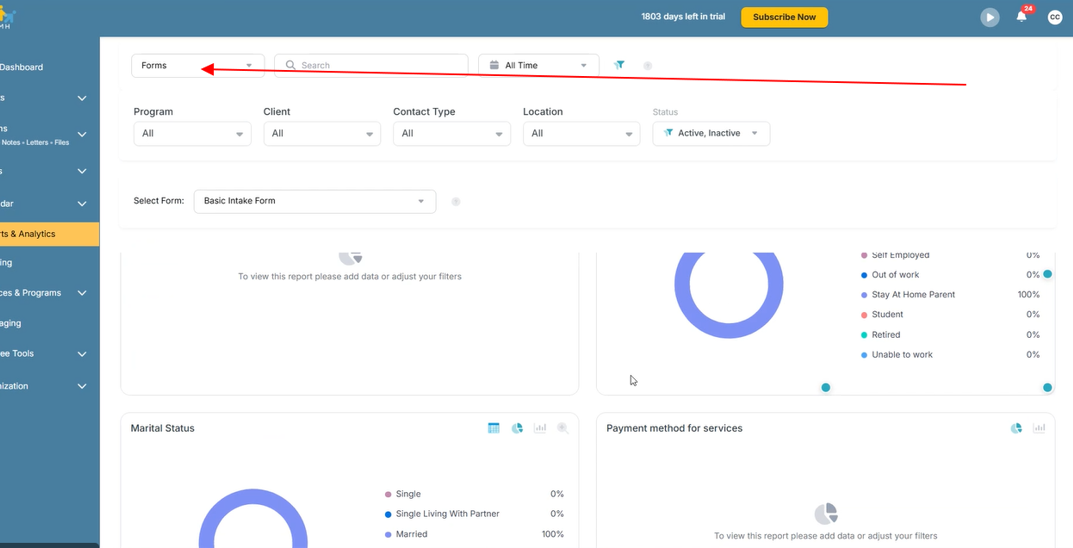The image size is (1073, 548).
Task: Click Marital Status zoom magnifier icon
Action: (x=563, y=428)
